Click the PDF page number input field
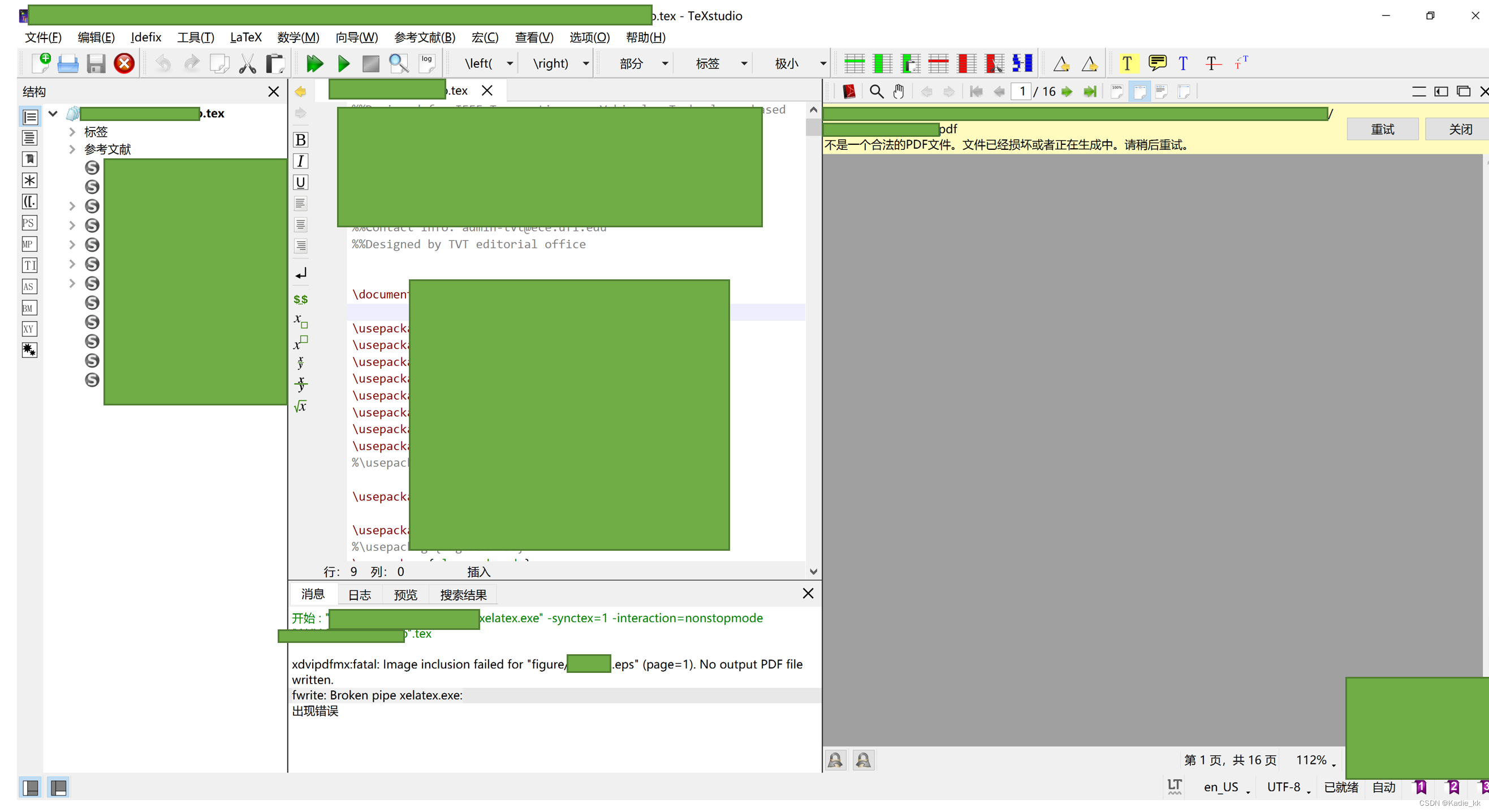Image resolution: width=1489 pixels, height=812 pixels. pos(1022,91)
